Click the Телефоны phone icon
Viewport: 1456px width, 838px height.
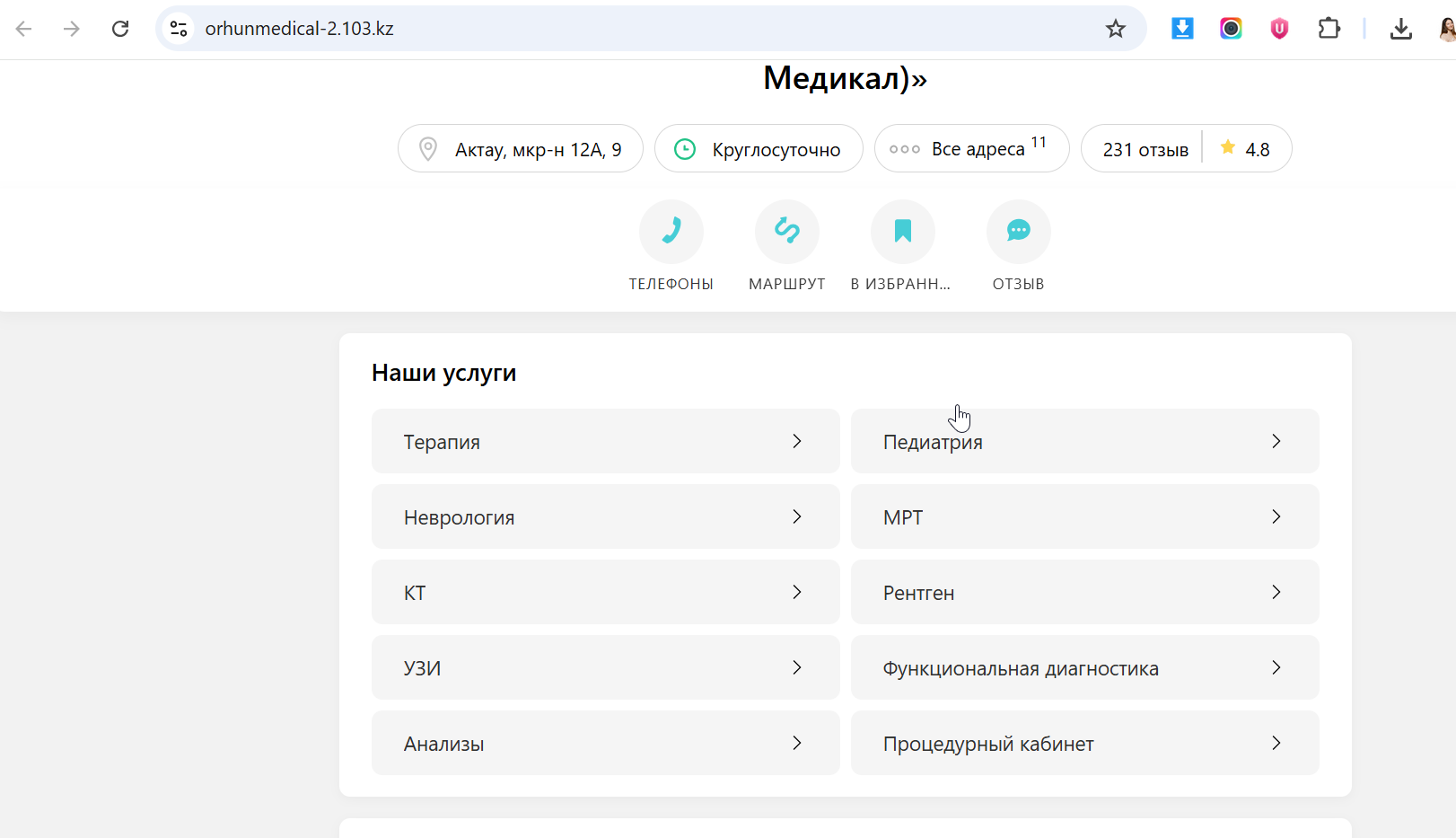click(671, 231)
